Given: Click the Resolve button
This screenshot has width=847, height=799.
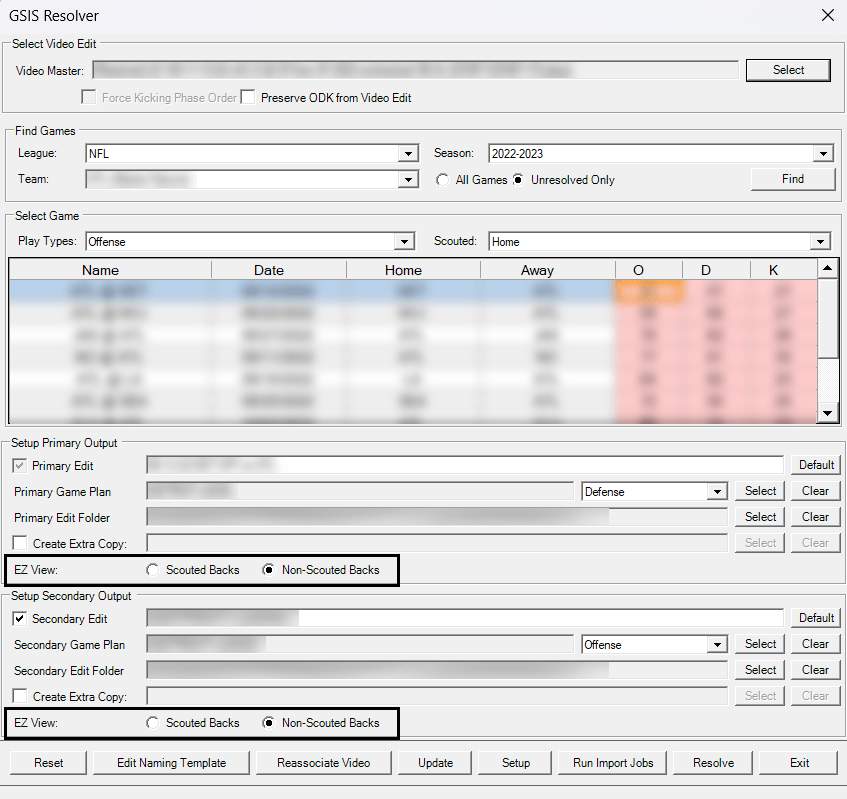Looking at the screenshot, I should (713, 763).
